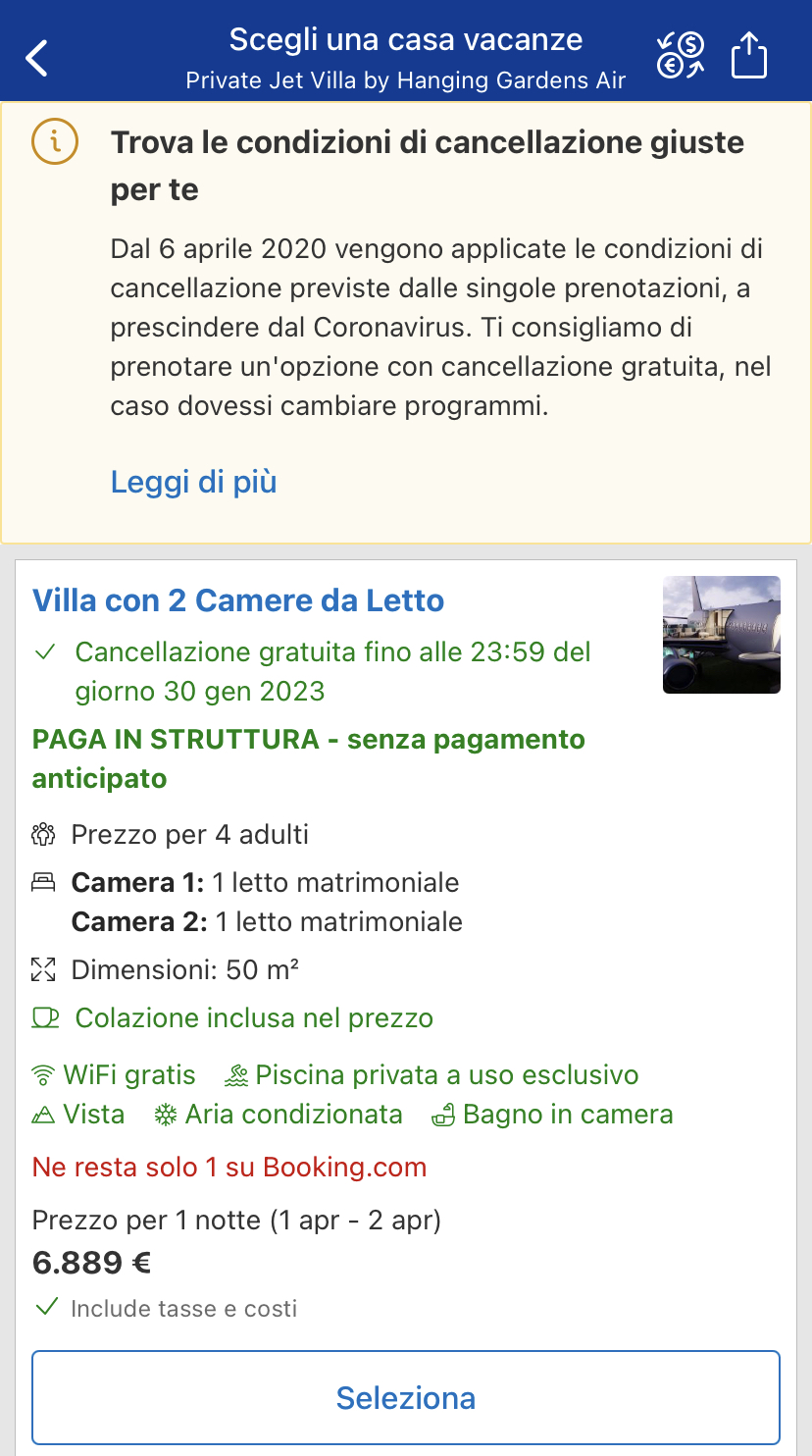The height and width of the screenshot is (1456, 812).
Task: Click the Bagno in camera icon
Action: tap(443, 1115)
